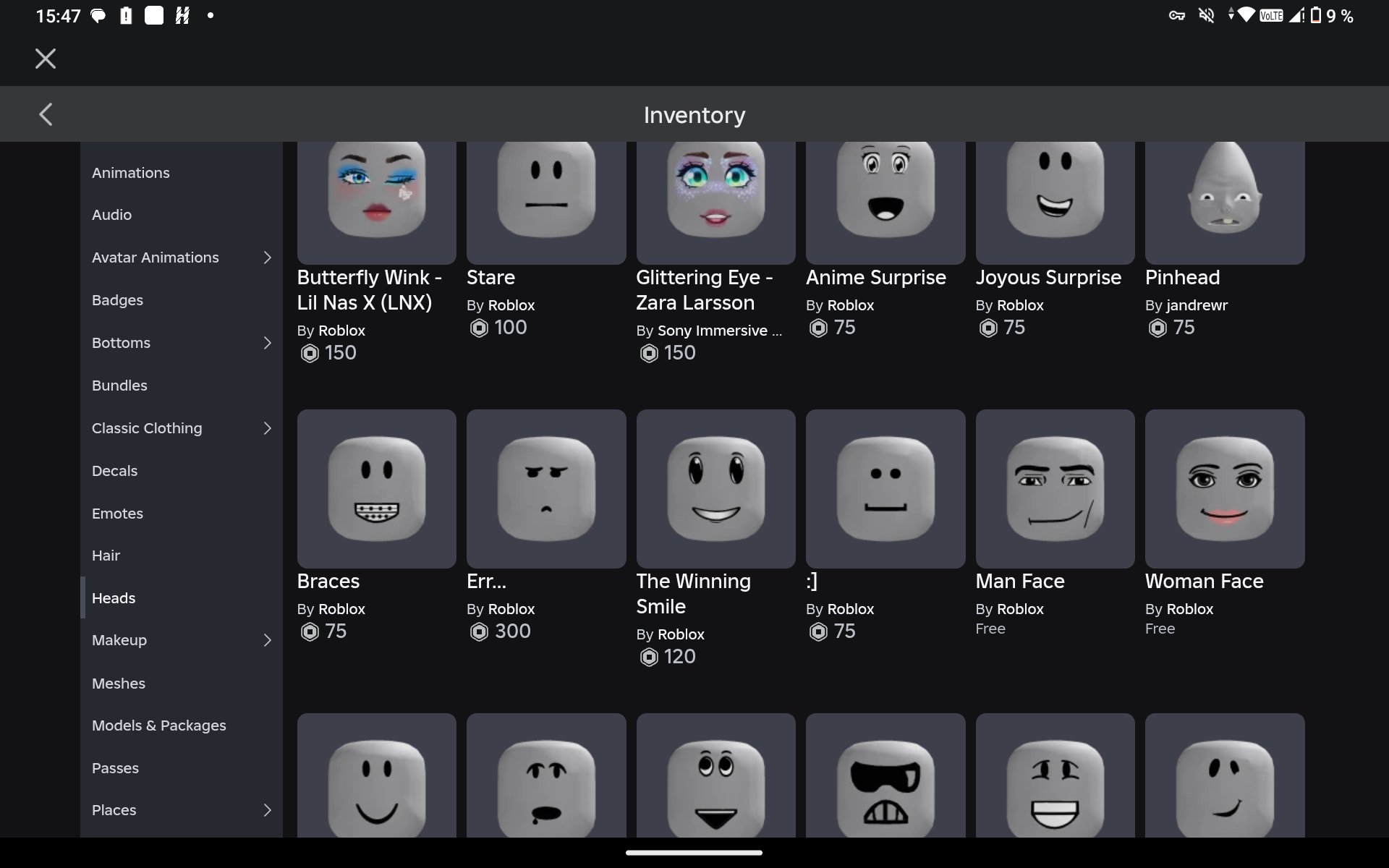Viewport: 1389px width, 868px height.
Task: Expand the Bottoms category chevron
Action: point(267,343)
